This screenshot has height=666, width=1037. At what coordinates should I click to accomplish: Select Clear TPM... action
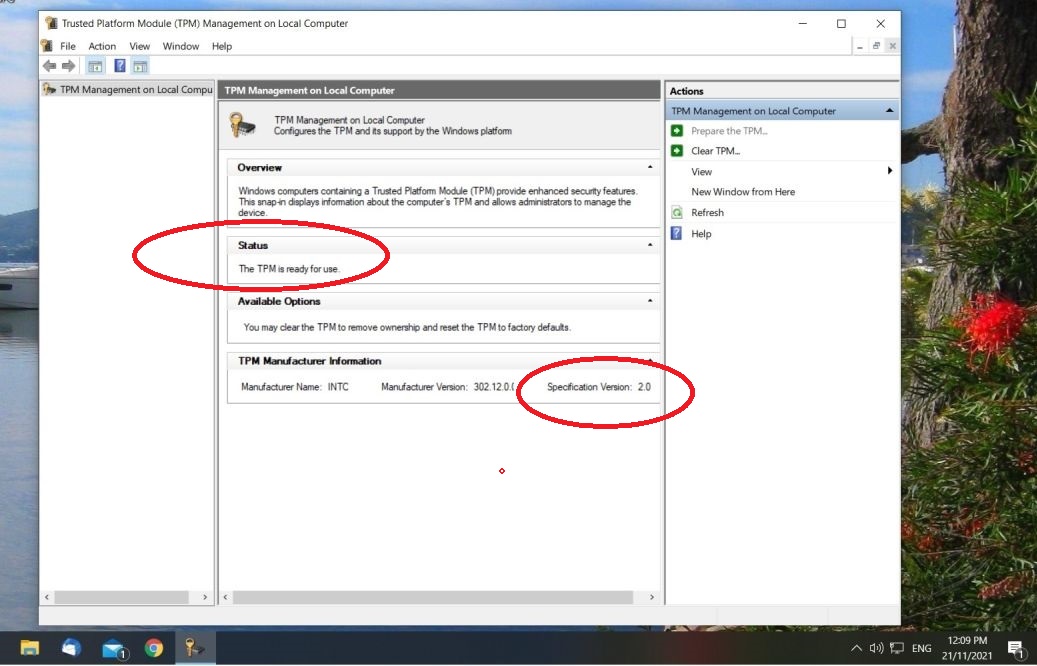tap(716, 151)
